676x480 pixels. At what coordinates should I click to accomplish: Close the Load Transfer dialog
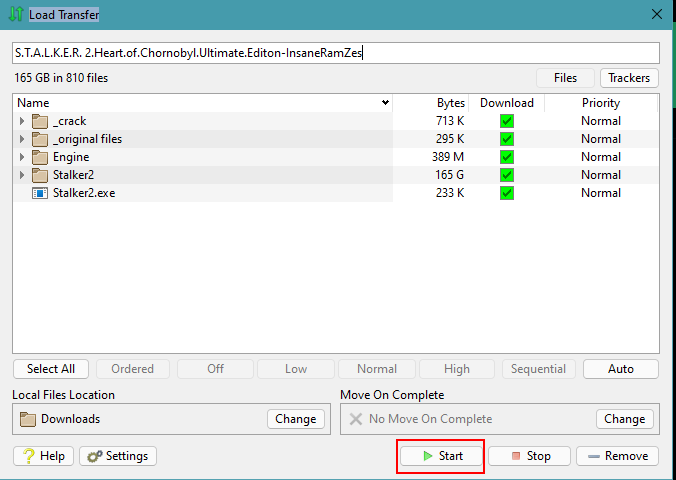(x=657, y=14)
